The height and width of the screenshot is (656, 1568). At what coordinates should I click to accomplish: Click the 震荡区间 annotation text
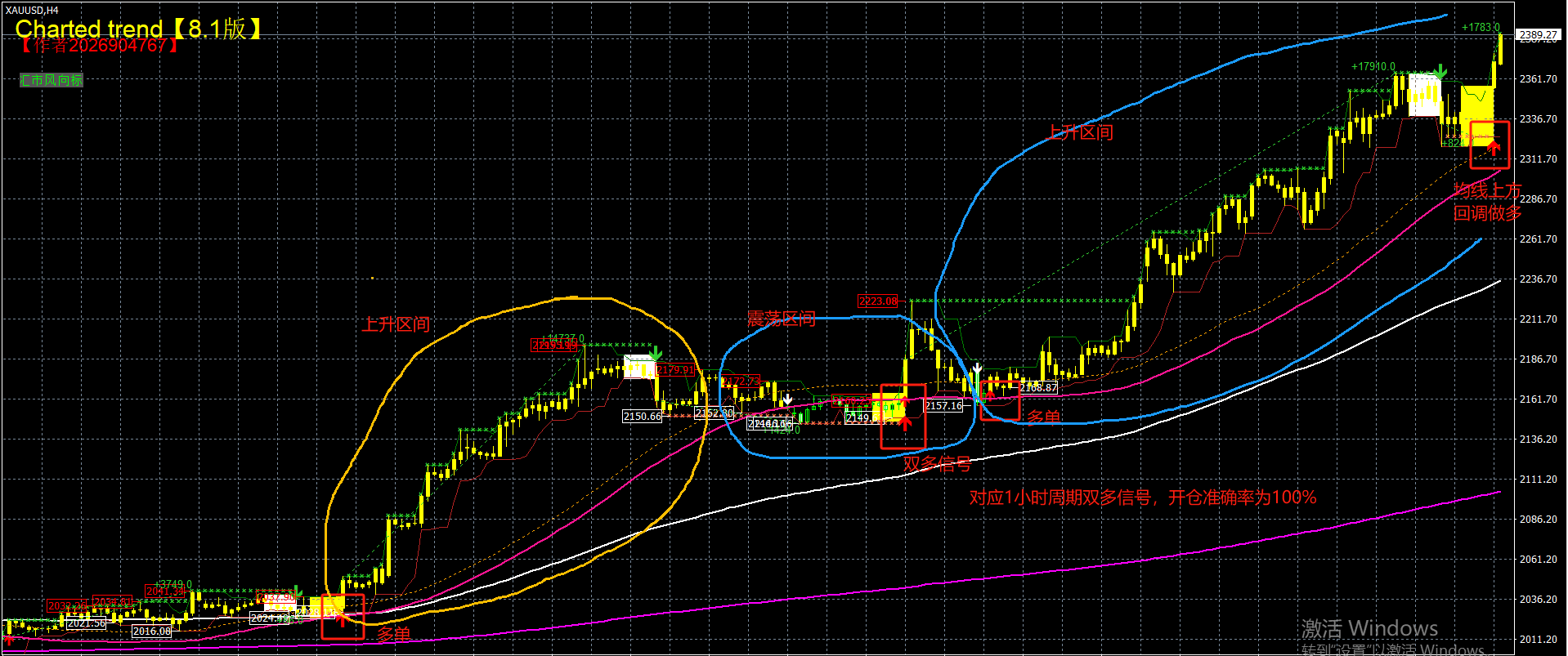(781, 319)
